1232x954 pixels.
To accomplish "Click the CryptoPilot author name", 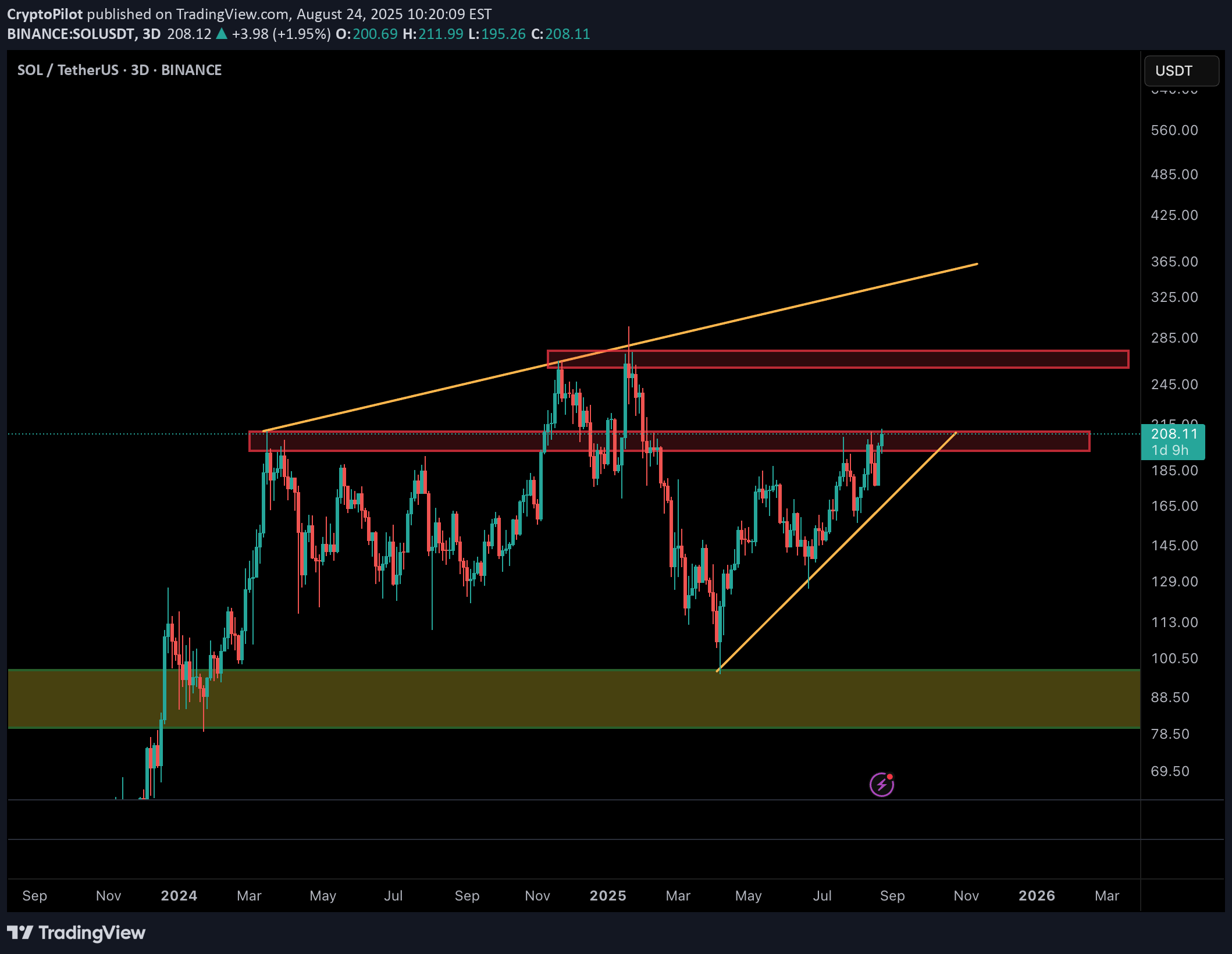I will tap(45, 14).
